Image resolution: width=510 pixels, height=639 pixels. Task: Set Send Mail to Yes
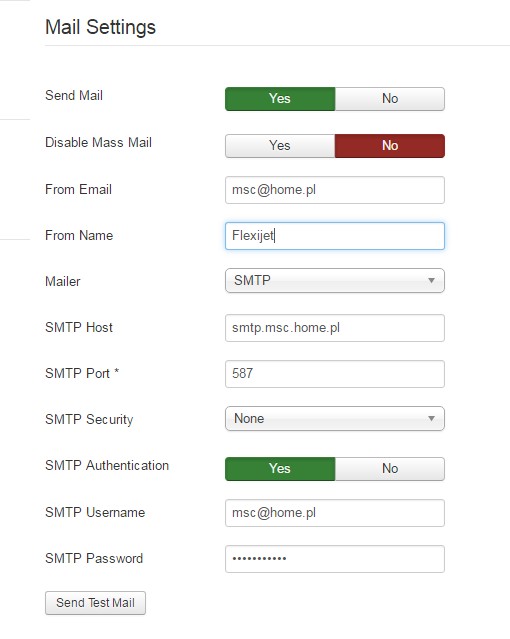(280, 99)
